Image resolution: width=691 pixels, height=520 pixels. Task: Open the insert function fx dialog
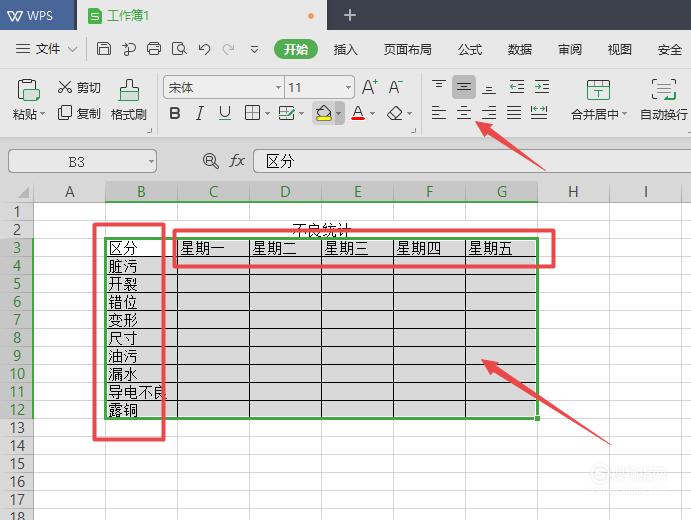[x=237, y=160]
